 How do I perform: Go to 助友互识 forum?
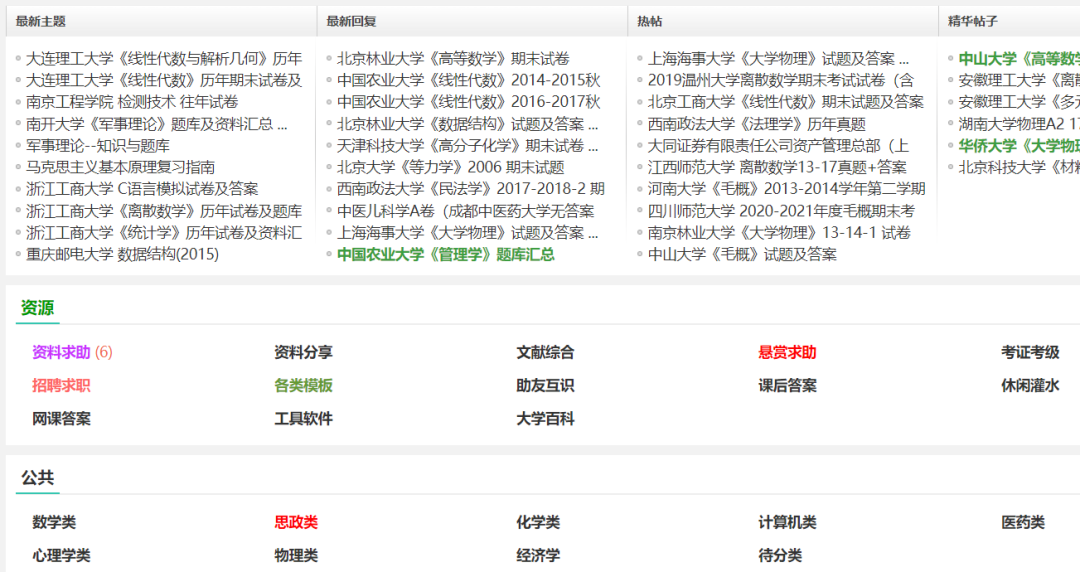tap(546, 385)
